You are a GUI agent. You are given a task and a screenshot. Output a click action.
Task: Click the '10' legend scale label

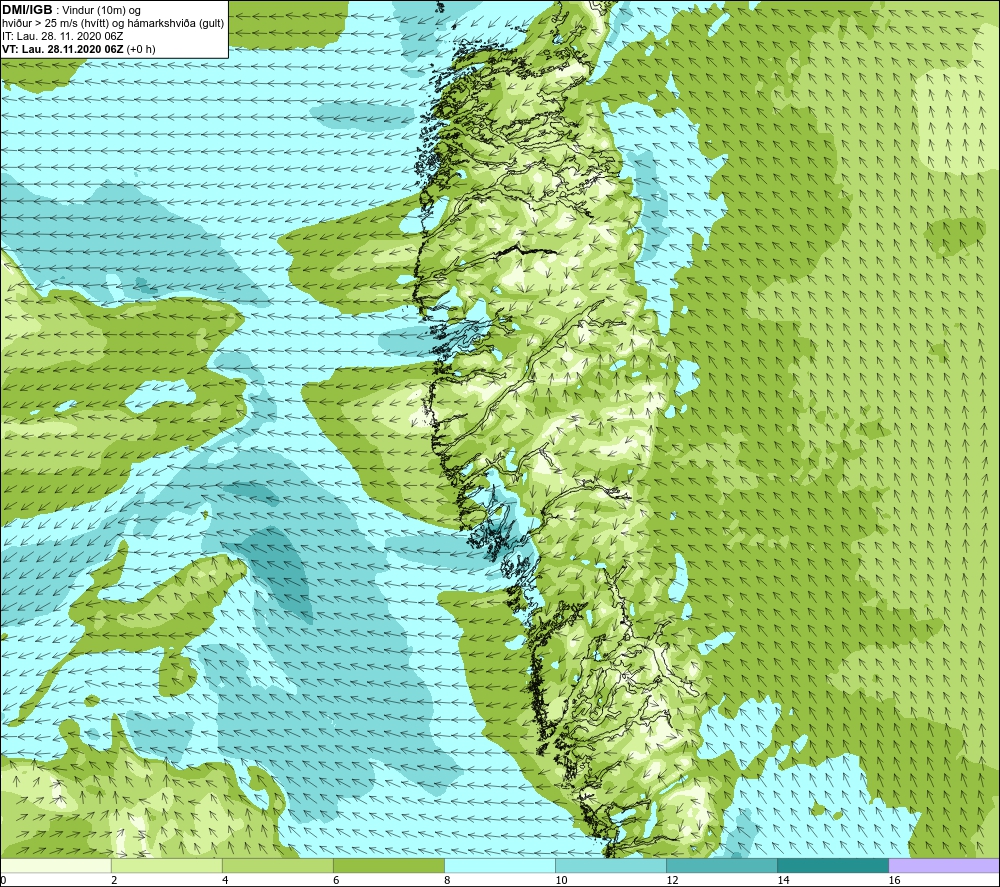[561, 880]
